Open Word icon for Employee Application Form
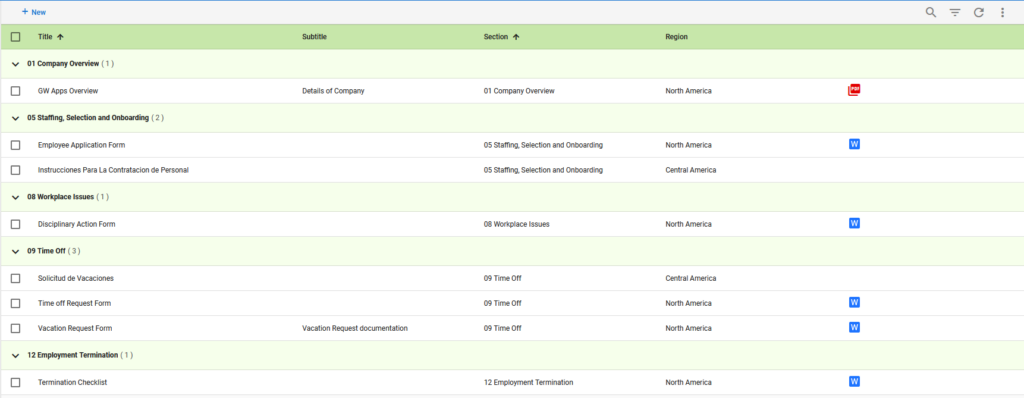1024x398 pixels. pos(854,144)
